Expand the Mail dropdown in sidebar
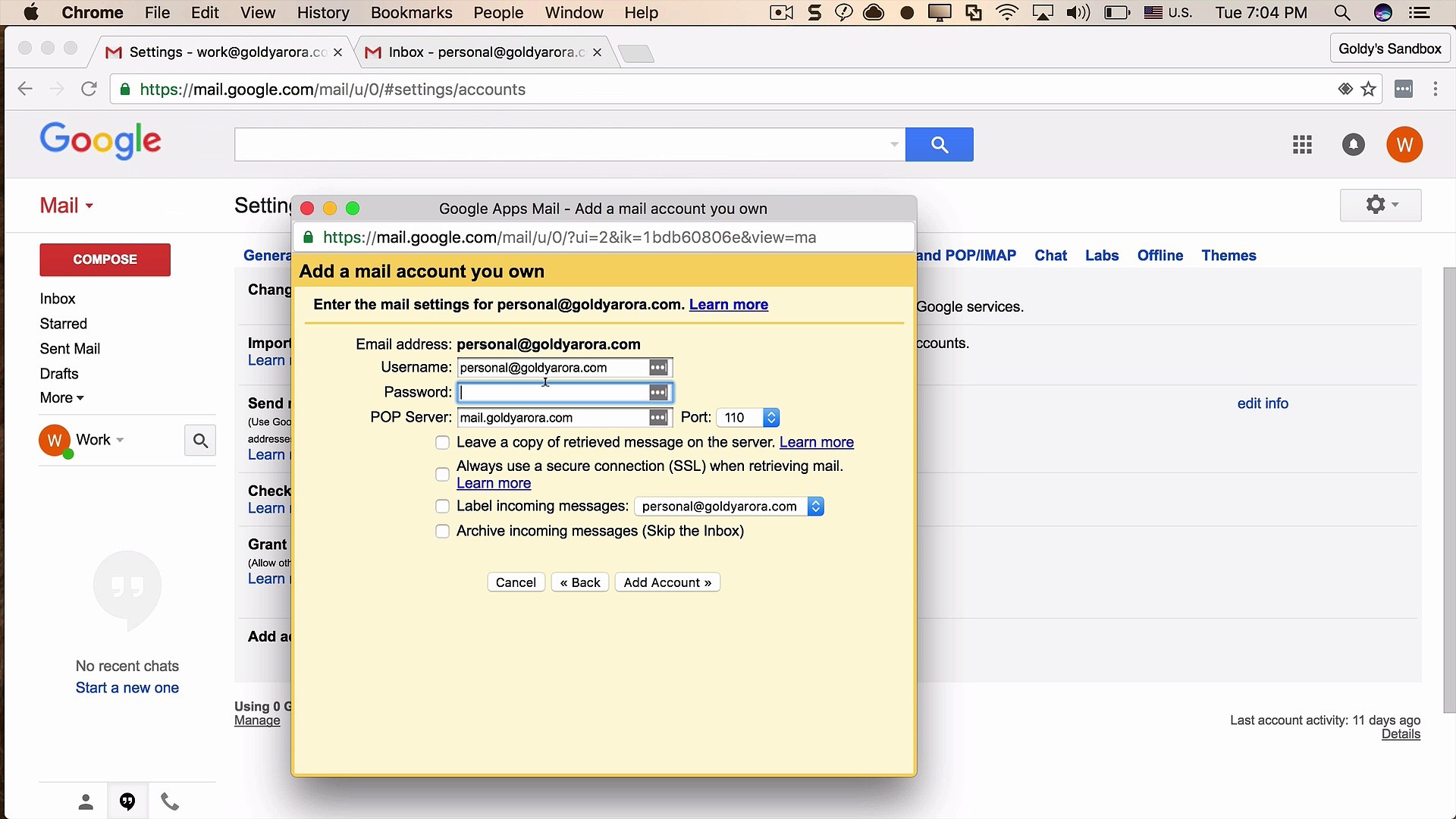Viewport: 1456px width, 819px height. (x=89, y=205)
